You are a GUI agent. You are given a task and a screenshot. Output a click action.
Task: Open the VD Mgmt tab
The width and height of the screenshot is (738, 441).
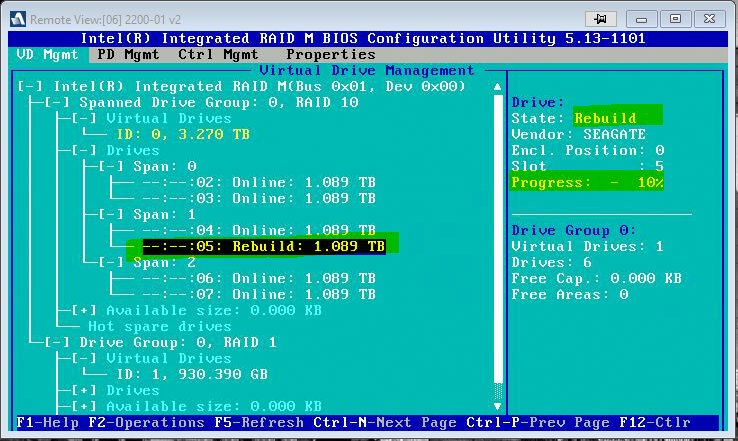48,55
